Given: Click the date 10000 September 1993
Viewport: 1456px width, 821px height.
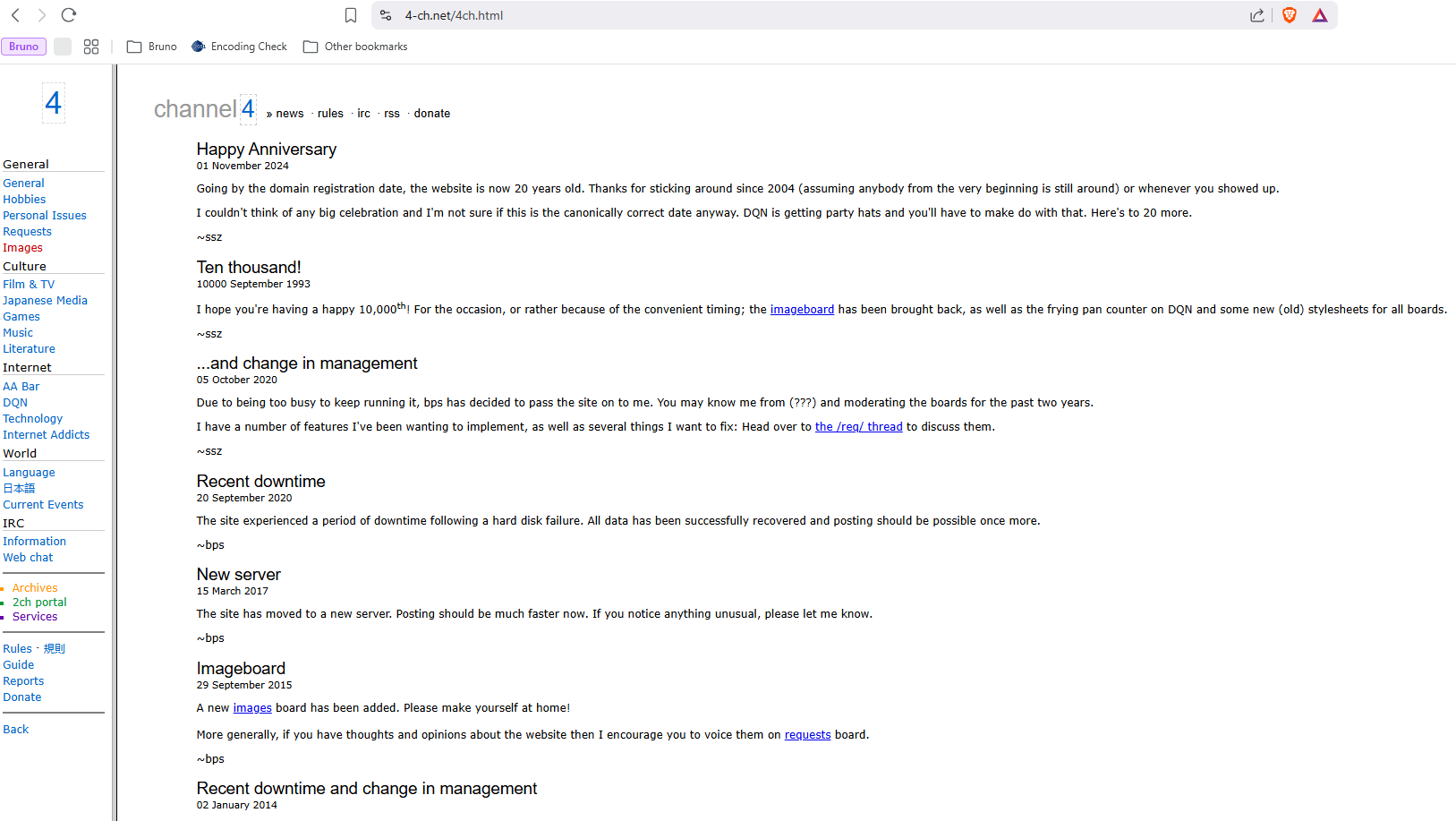Looking at the screenshot, I should (x=253, y=284).
